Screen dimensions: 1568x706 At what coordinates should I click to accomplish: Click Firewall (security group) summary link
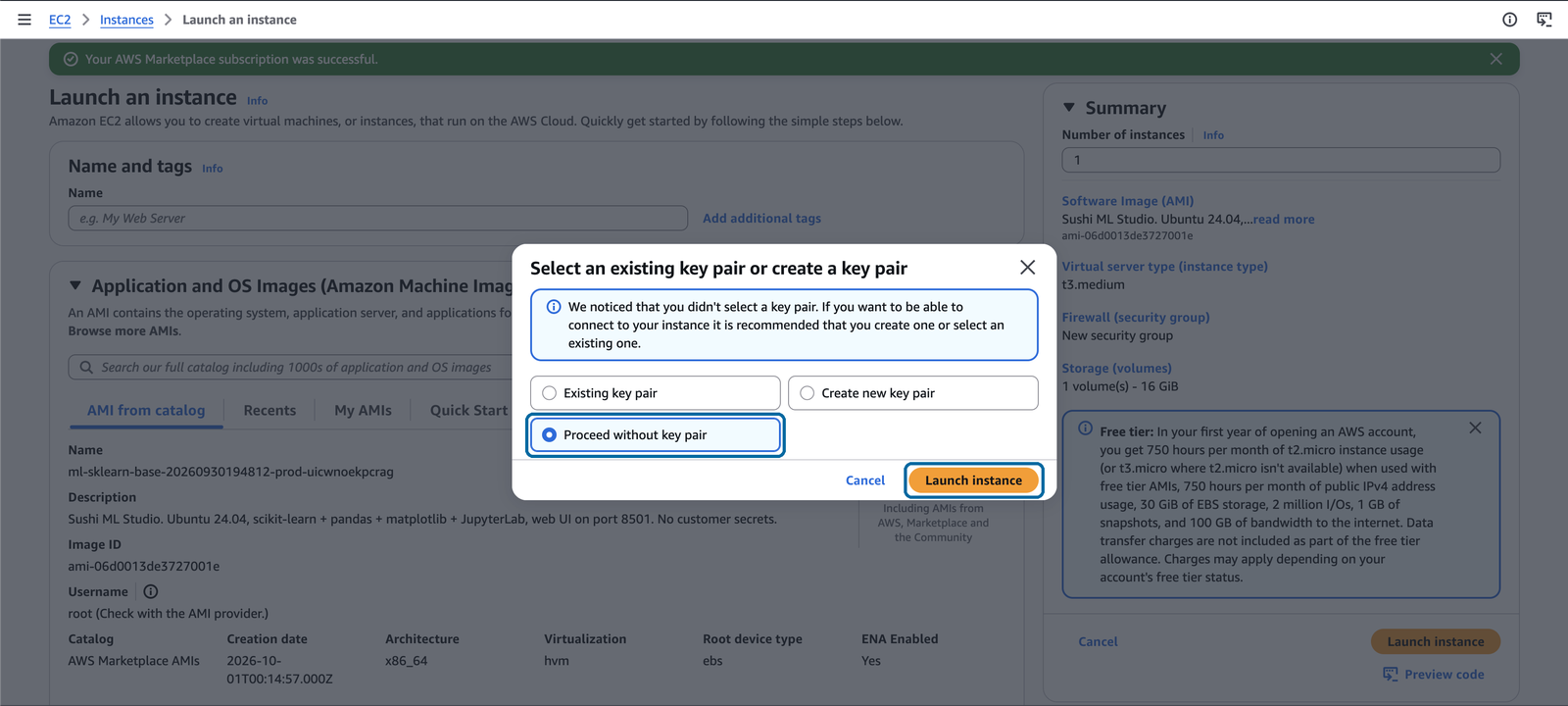(x=1136, y=318)
